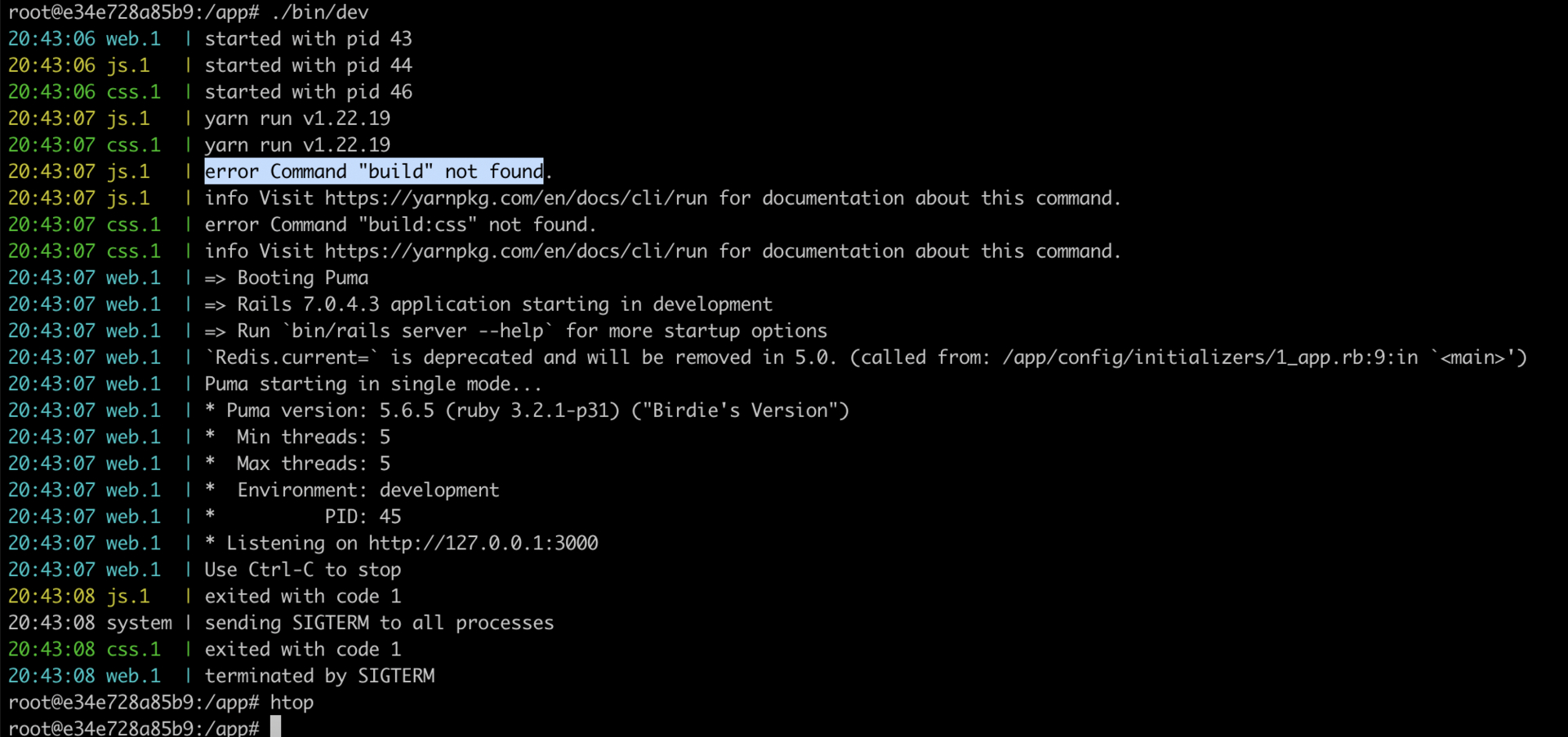This screenshot has height=737, width=1568.
Task: Click 'Use Ctrl-C to stop' text
Action: [303, 570]
